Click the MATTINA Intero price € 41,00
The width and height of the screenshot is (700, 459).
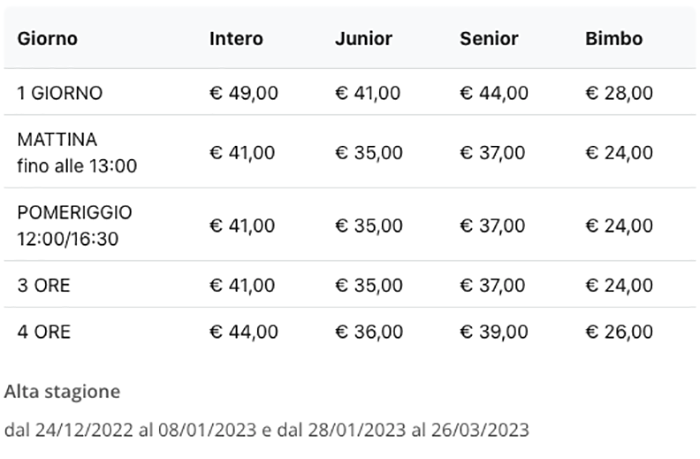tap(242, 153)
